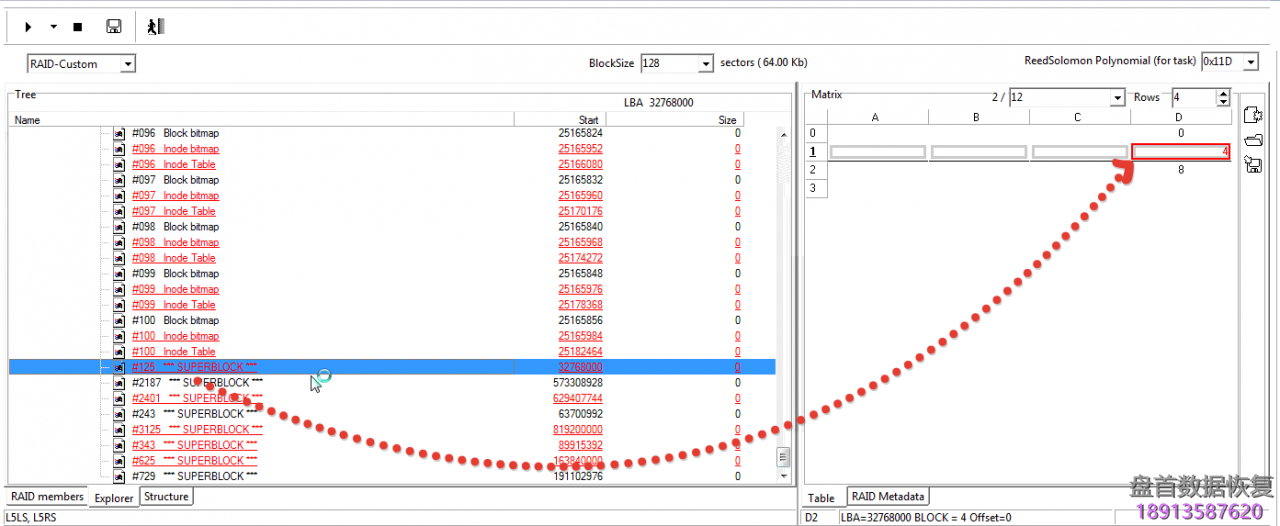Click status bar text L5LS, L5RS
The width and height of the screenshot is (1280, 526).
pyautogui.click(x=31, y=517)
